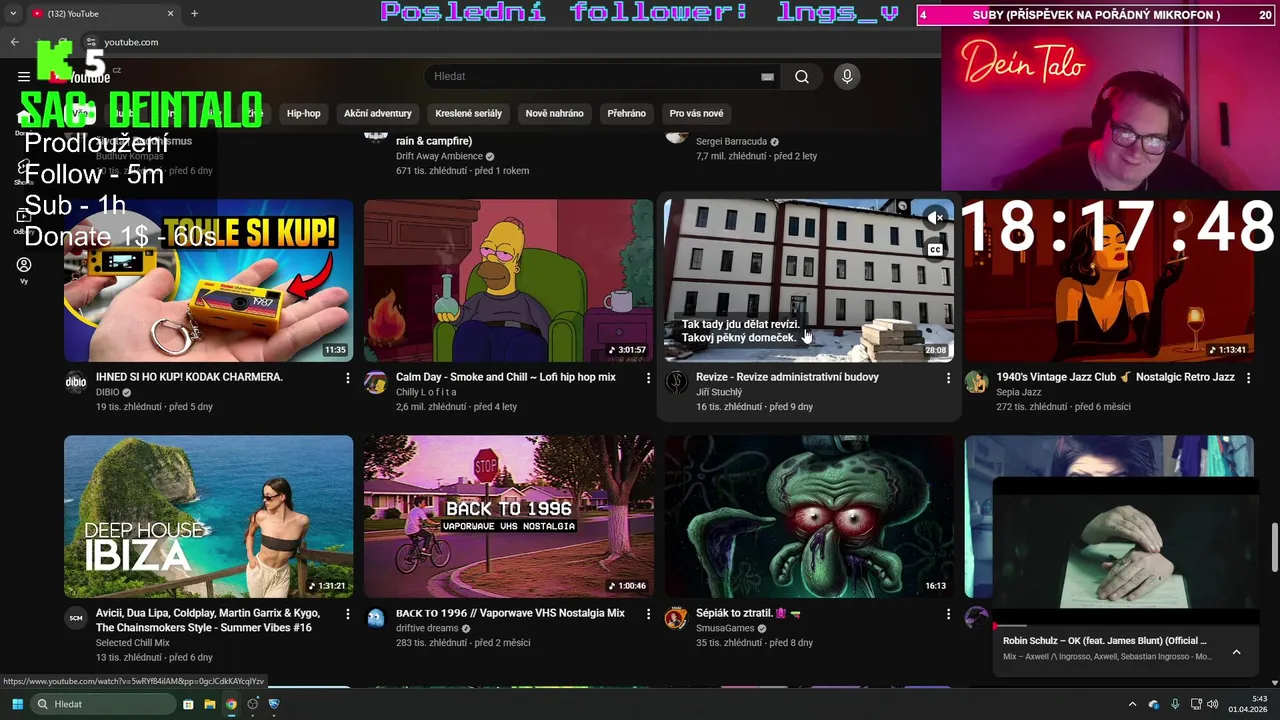Viewport: 1280px width, 720px height.
Task: Open a new browser tab
Action: pyautogui.click(x=194, y=14)
